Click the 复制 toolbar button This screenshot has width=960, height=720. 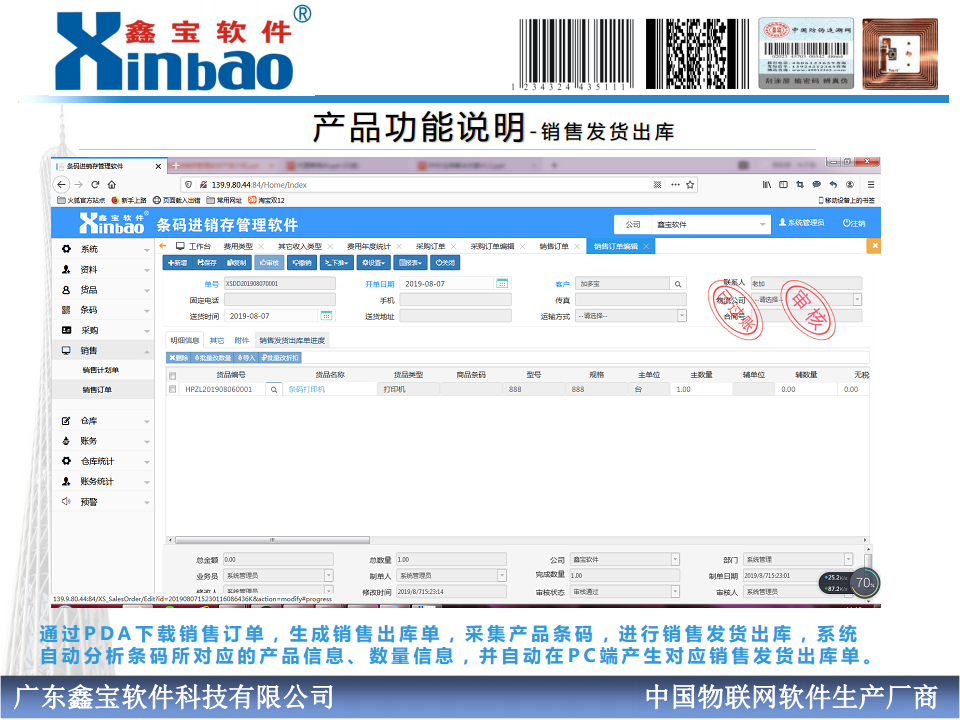pyautogui.click(x=236, y=263)
